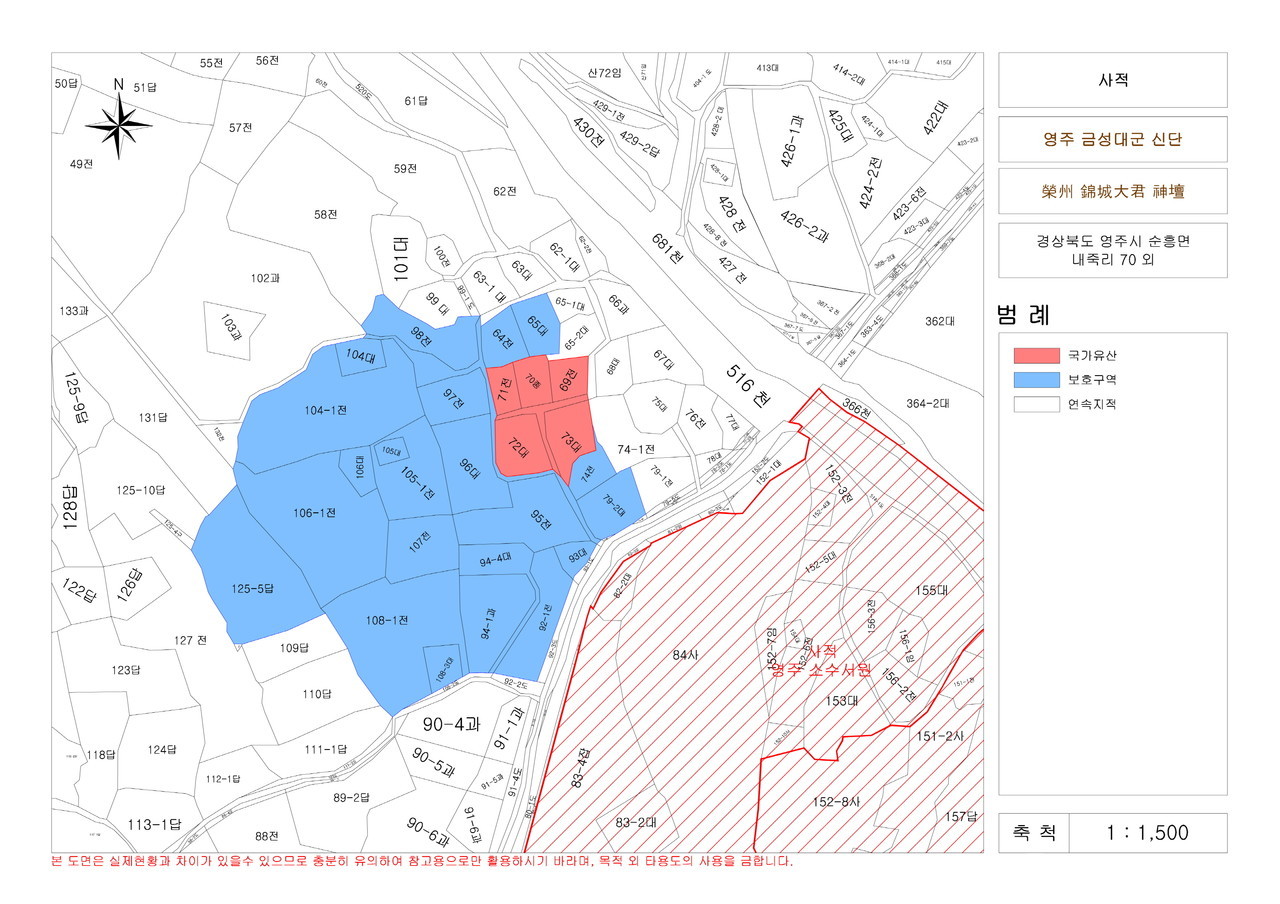Click the 범례 legend heading
This screenshot has height=904, width=1280.
[x=1023, y=315]
